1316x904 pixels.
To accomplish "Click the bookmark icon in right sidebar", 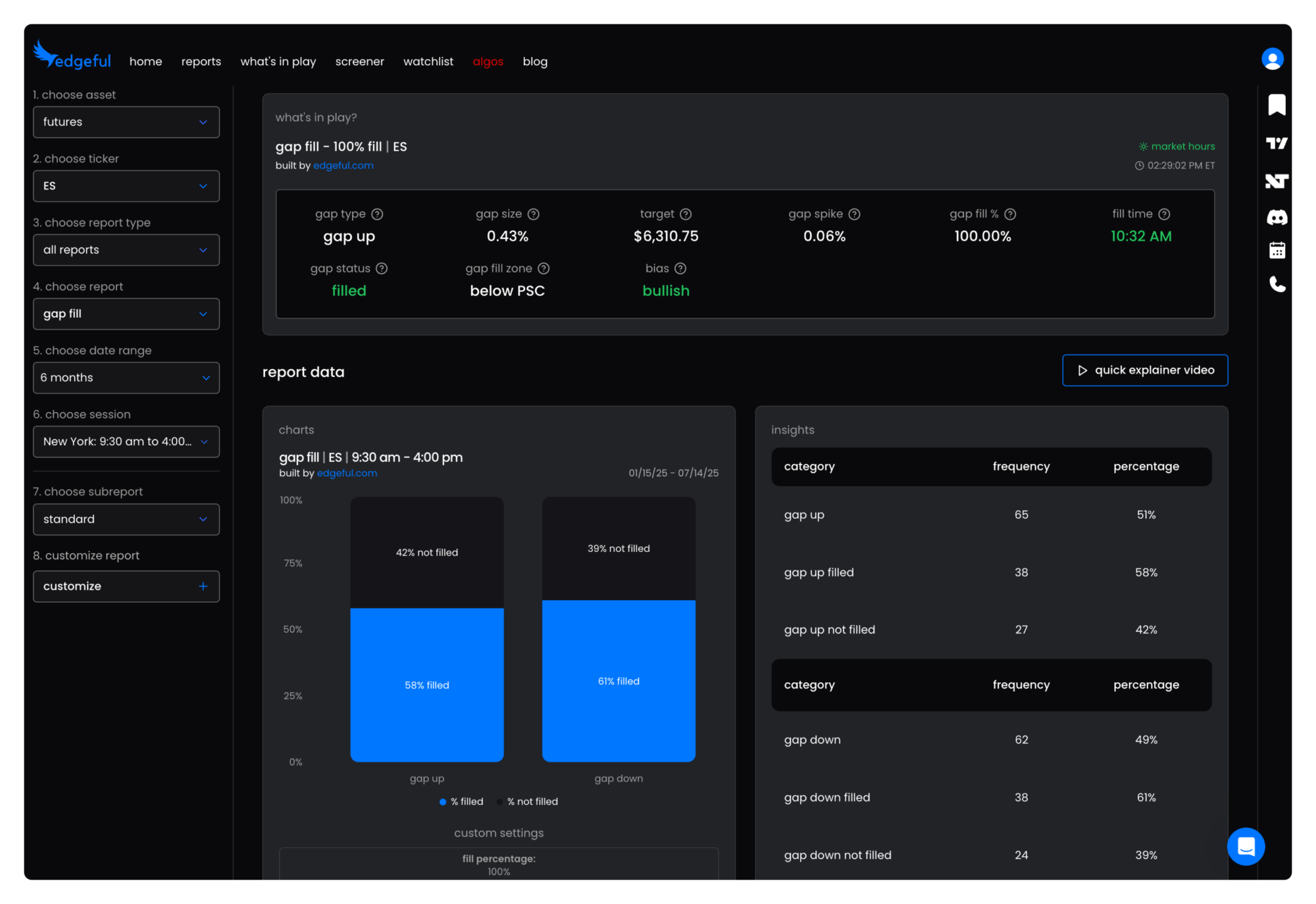I will (x=1277, y=105).
